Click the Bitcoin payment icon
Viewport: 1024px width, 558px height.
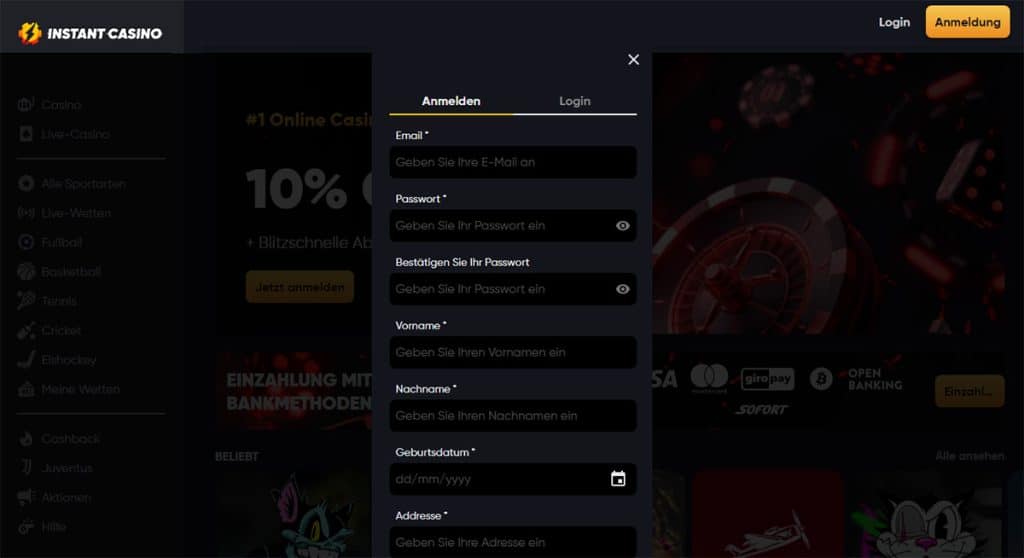[x=821, y=379]
